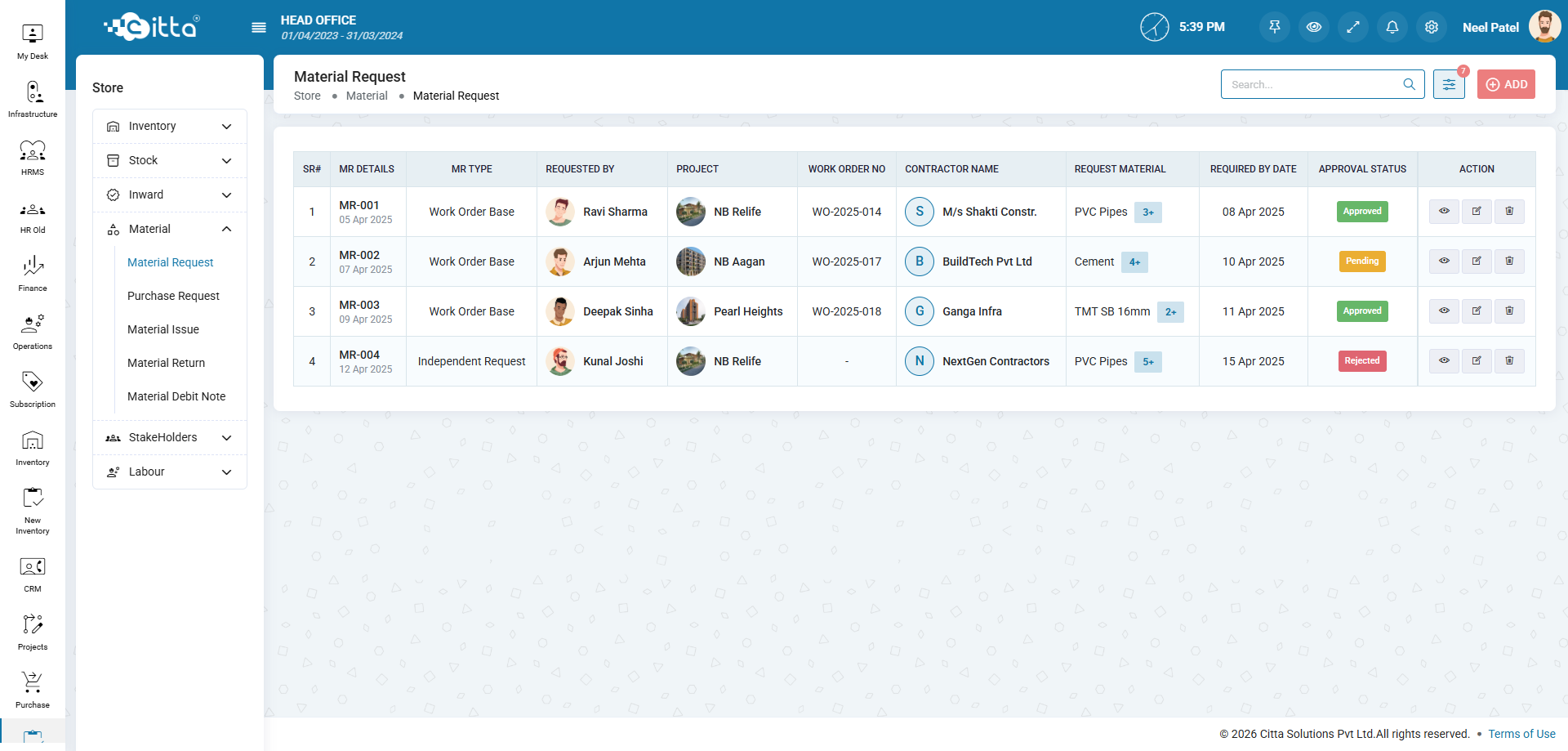Open the filter options icon near search

click(x=1449, y=84)
